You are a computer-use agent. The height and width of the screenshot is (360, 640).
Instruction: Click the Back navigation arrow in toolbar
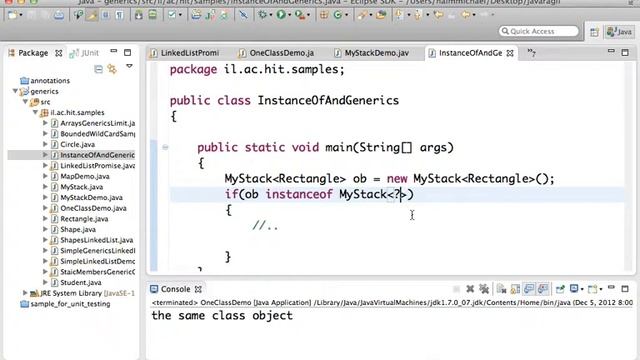coord(465,15)
